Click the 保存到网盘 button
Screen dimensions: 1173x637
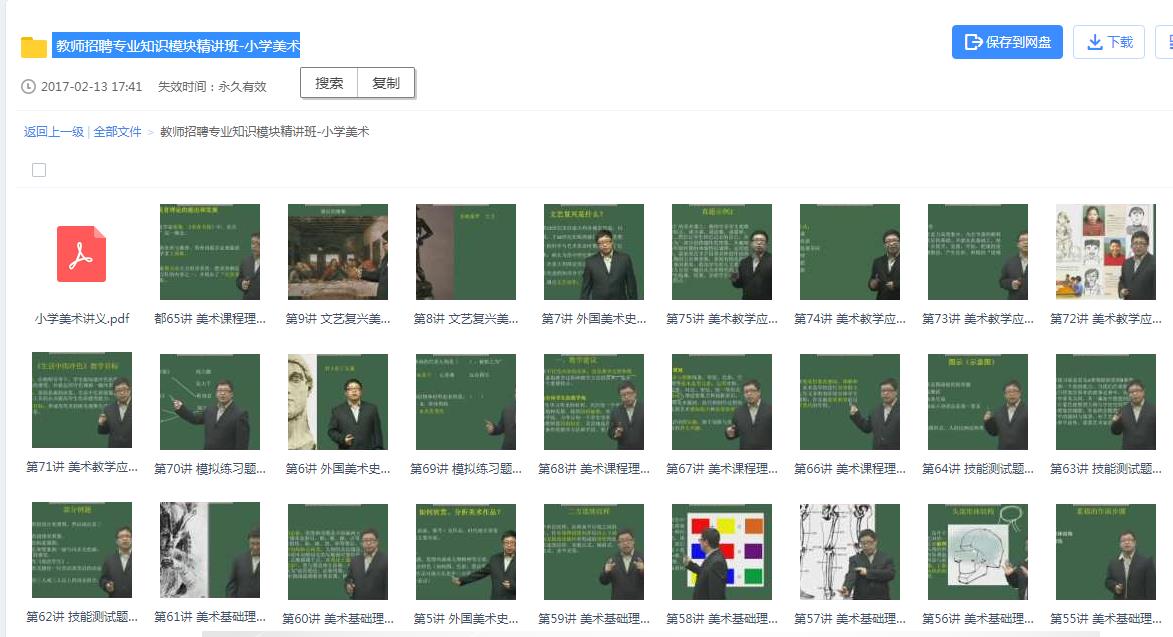coord(1006,41)
